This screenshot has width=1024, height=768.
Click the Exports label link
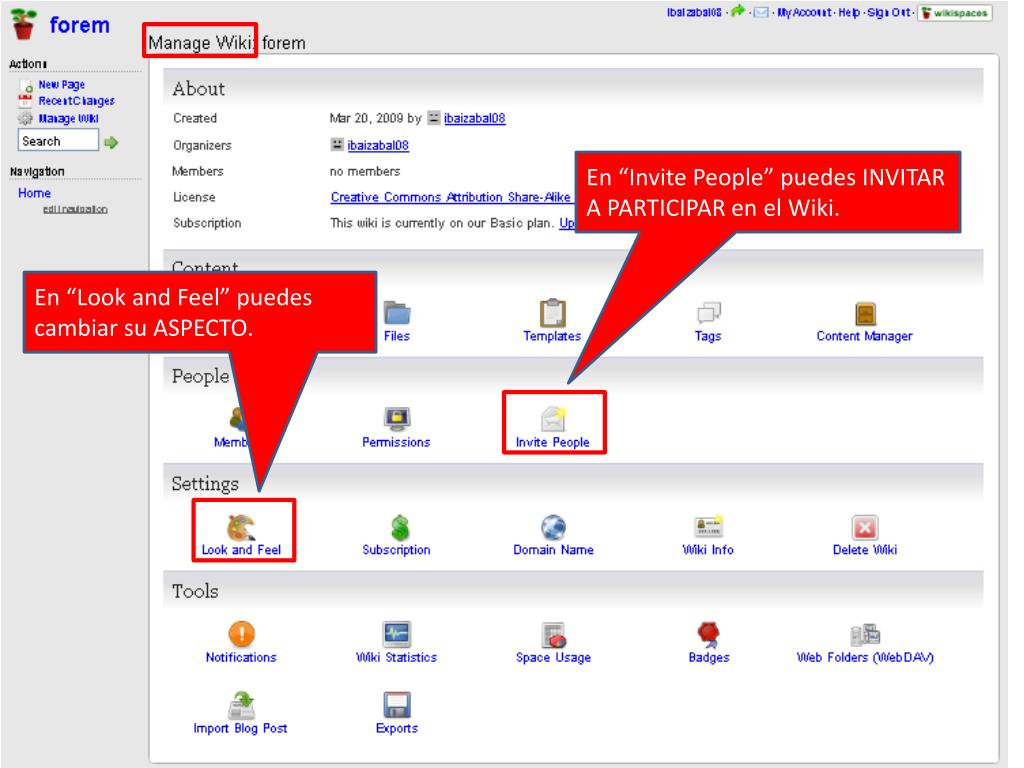click(396, 728)
